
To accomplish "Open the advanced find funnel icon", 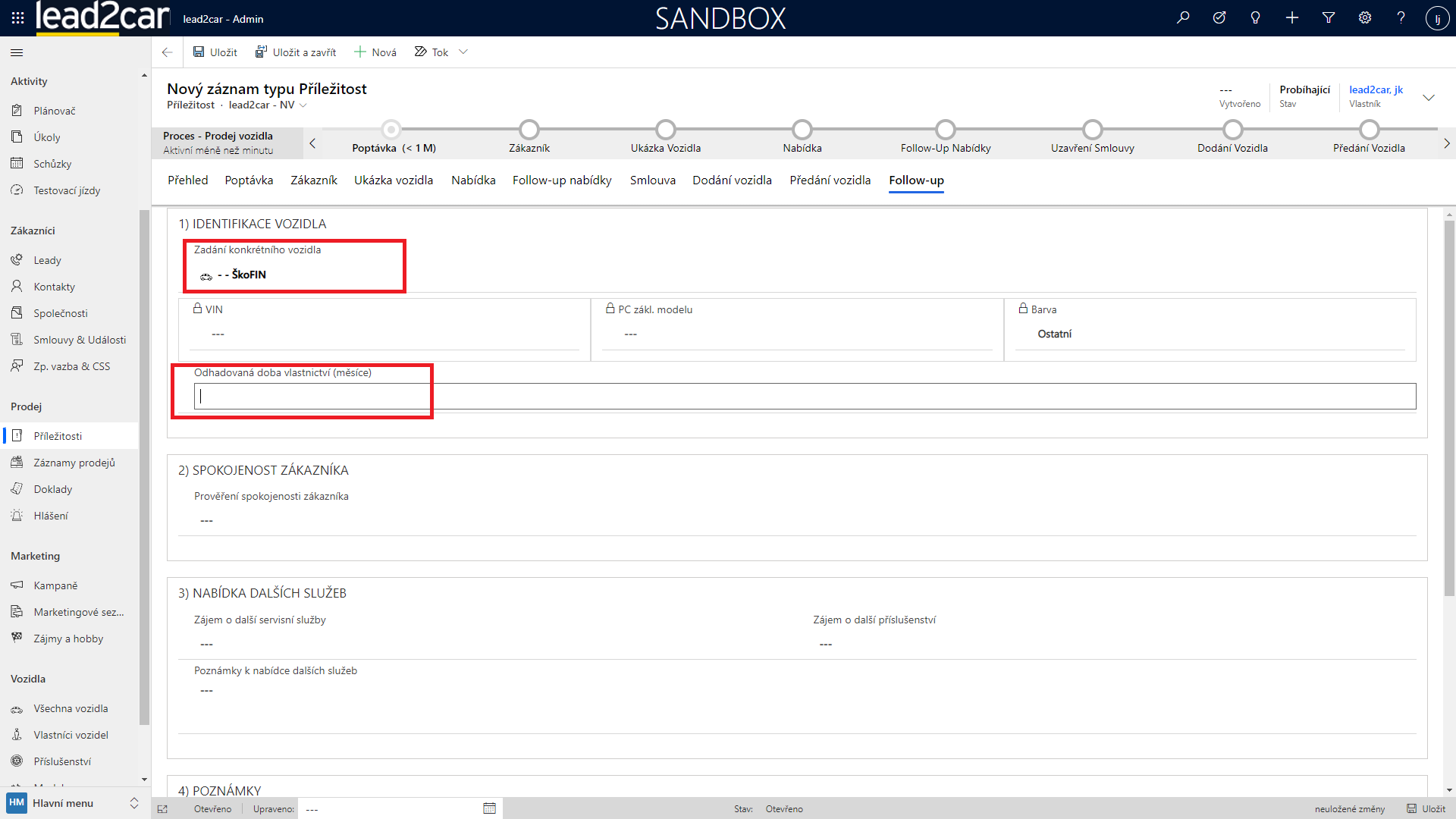I will coord(1329,17).
